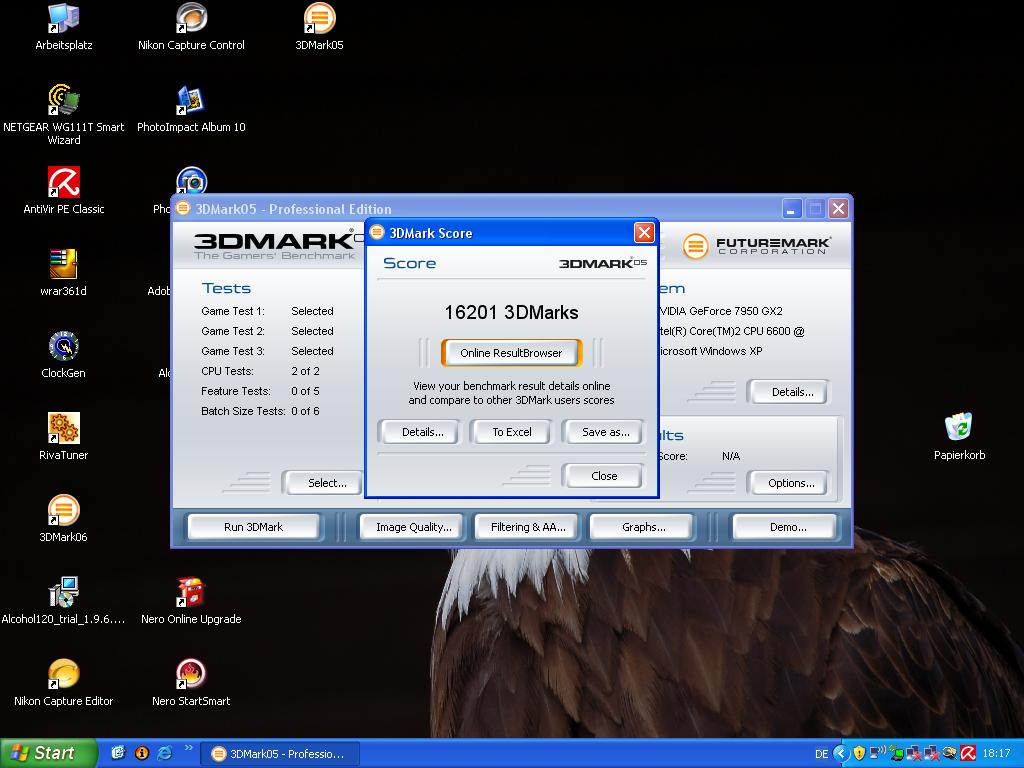Click the Batch Size Tests: 0 of 6 row
This screenshot has height=768, width=1024.
coord(260,411)
